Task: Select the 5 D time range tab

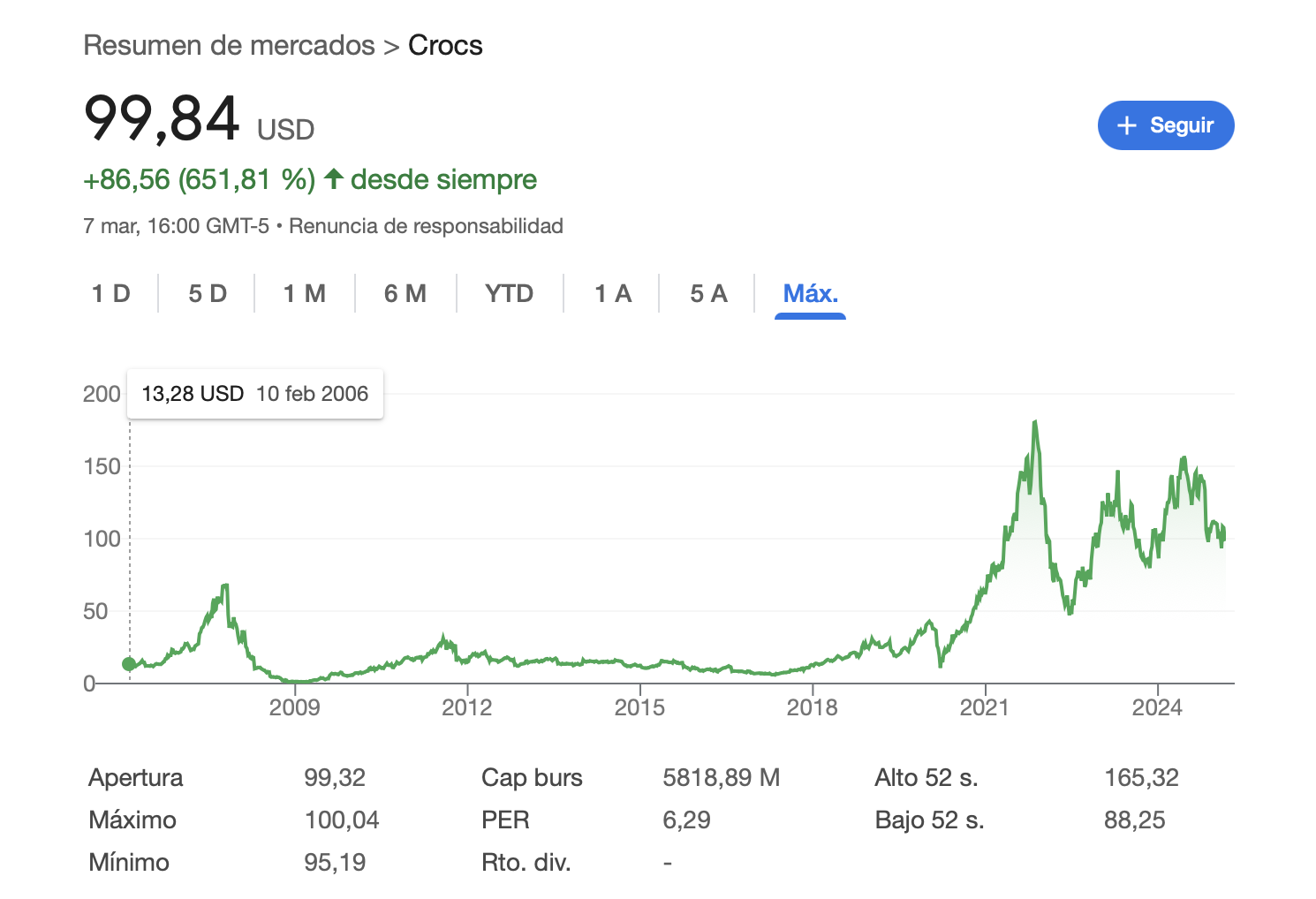Action: [208, 293]
